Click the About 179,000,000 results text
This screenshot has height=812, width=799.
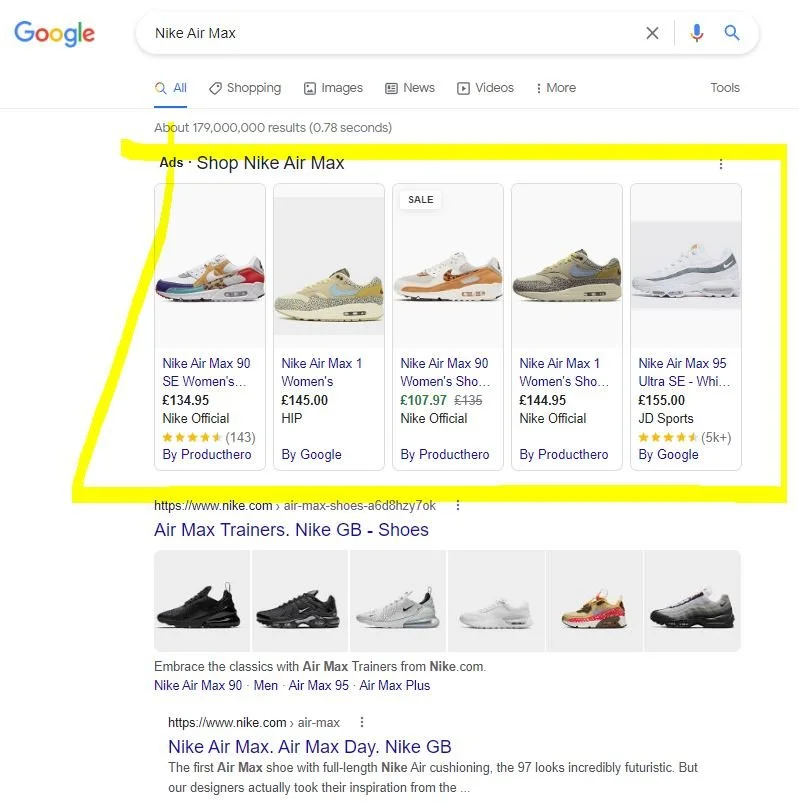point(273,127)
